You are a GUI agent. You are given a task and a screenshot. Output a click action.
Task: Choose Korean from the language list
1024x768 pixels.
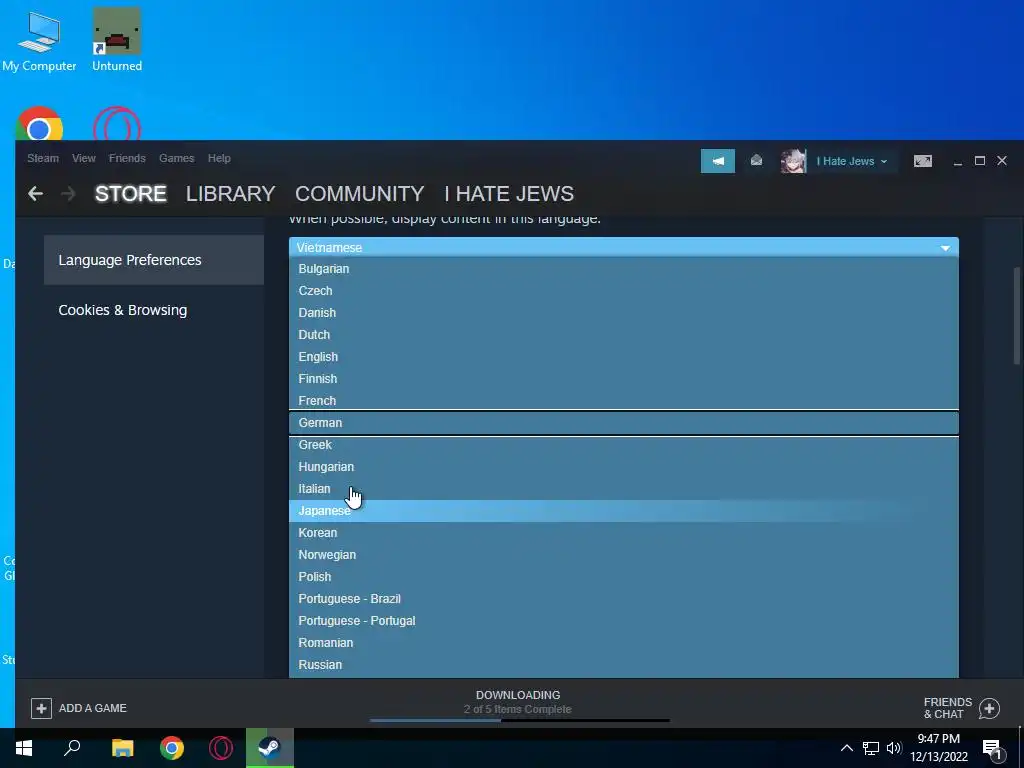coord(624,533)
